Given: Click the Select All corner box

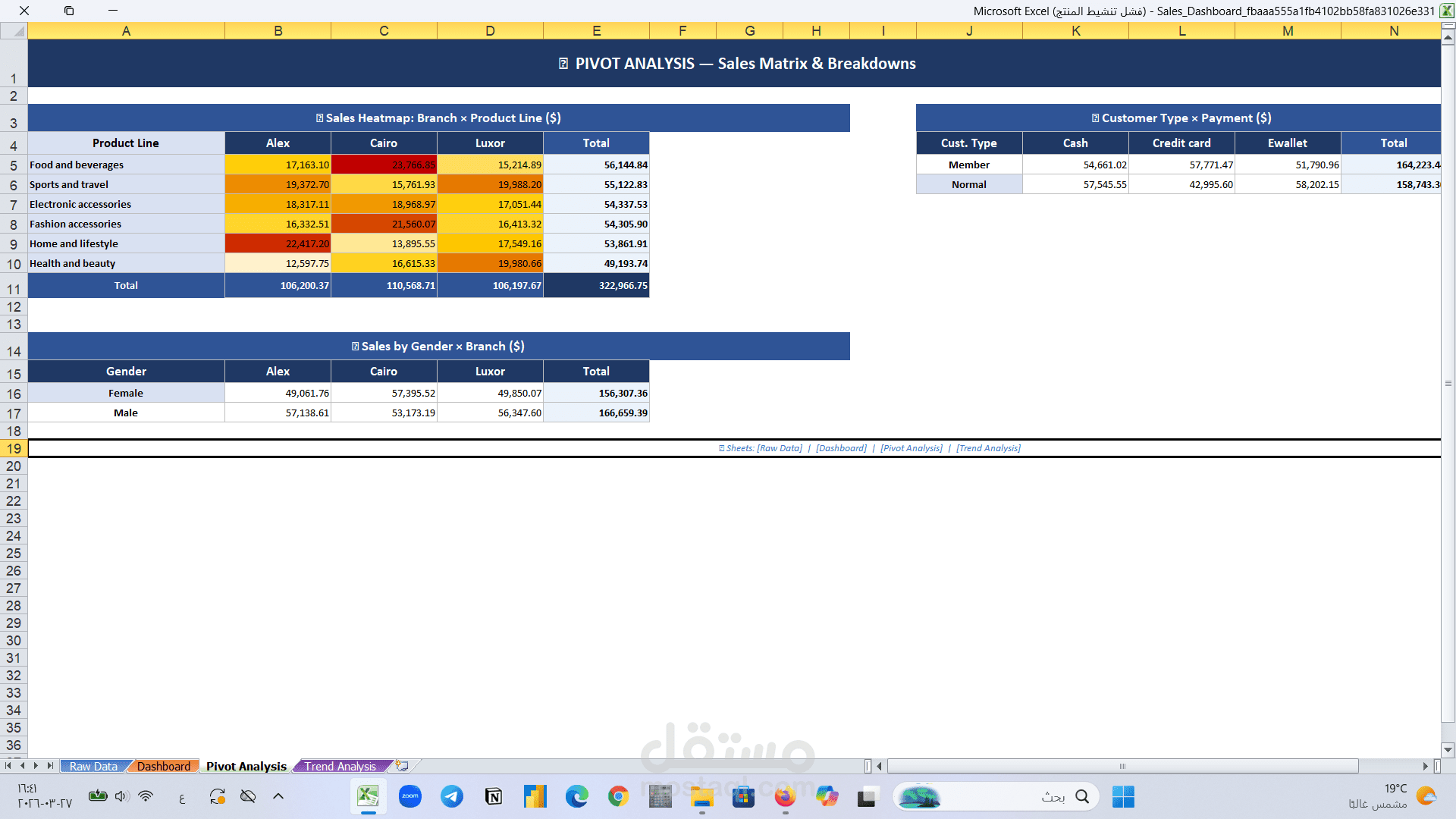Looking at the screenshot, I should click(x=14, y=31).
